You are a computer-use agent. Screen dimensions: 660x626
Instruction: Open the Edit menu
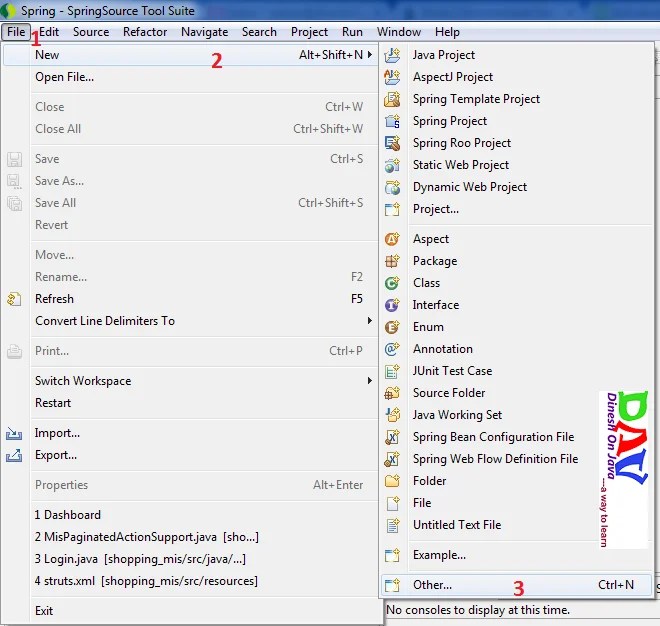[49, 32]
